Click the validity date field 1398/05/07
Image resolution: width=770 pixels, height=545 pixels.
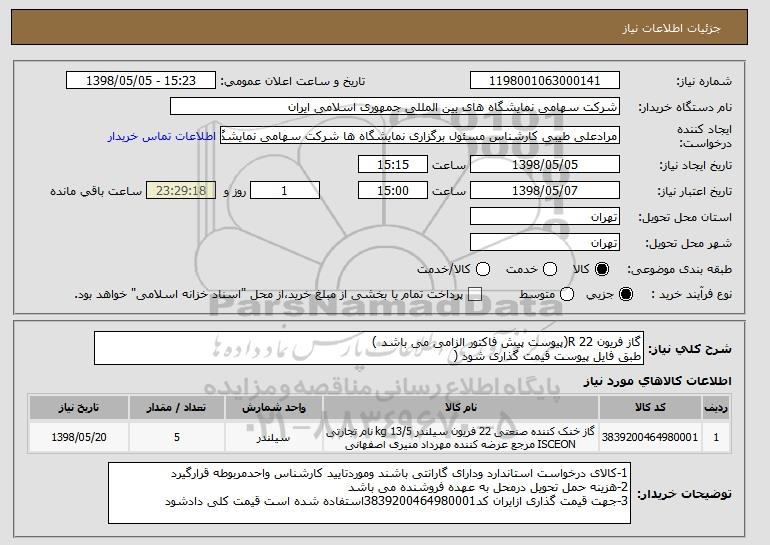(x=545, y=191)
